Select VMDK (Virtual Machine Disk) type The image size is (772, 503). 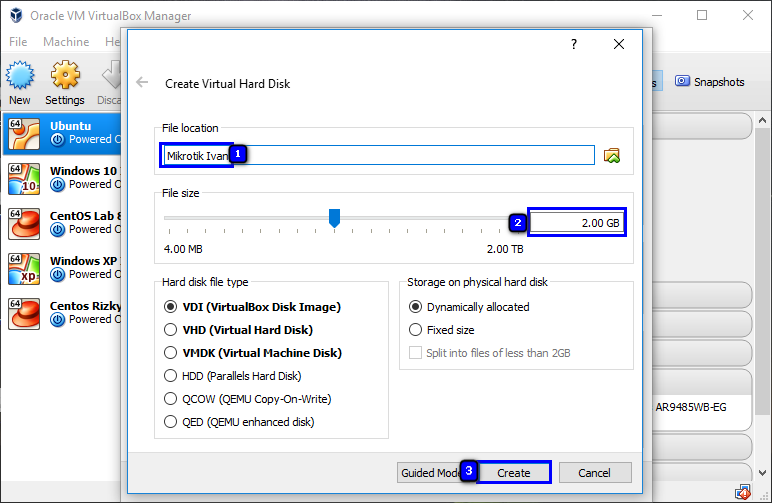(170, 353)
